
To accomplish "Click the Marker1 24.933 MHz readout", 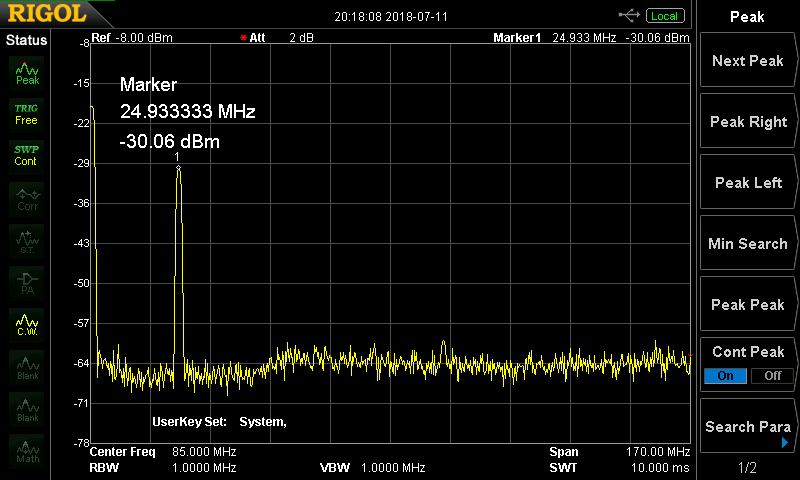I will coord(555,38).
